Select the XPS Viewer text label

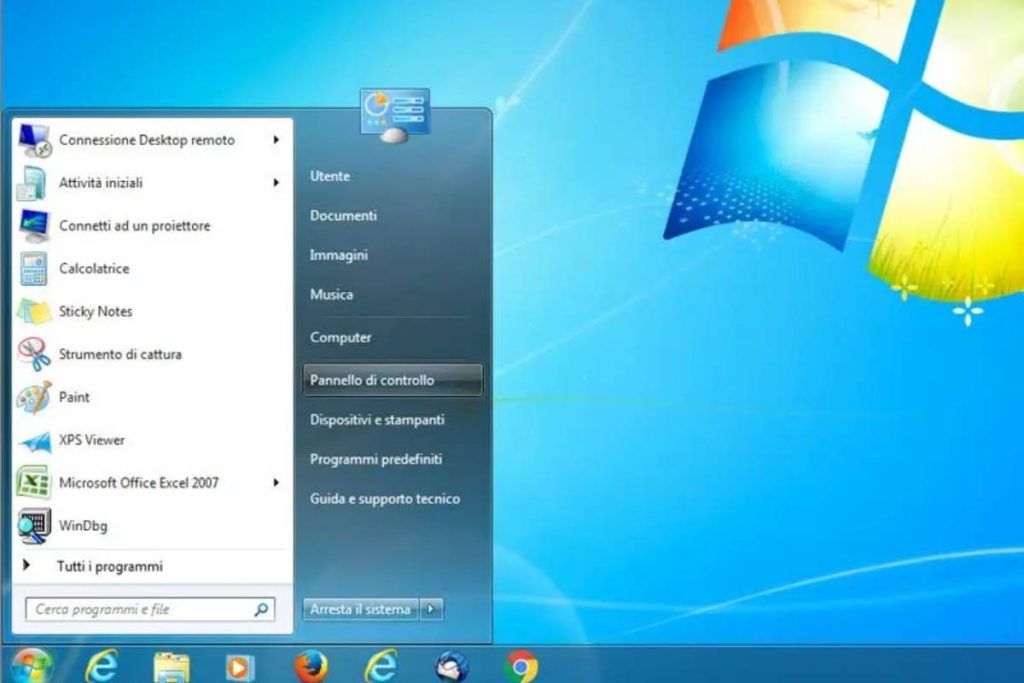click(x=91, y=440)
